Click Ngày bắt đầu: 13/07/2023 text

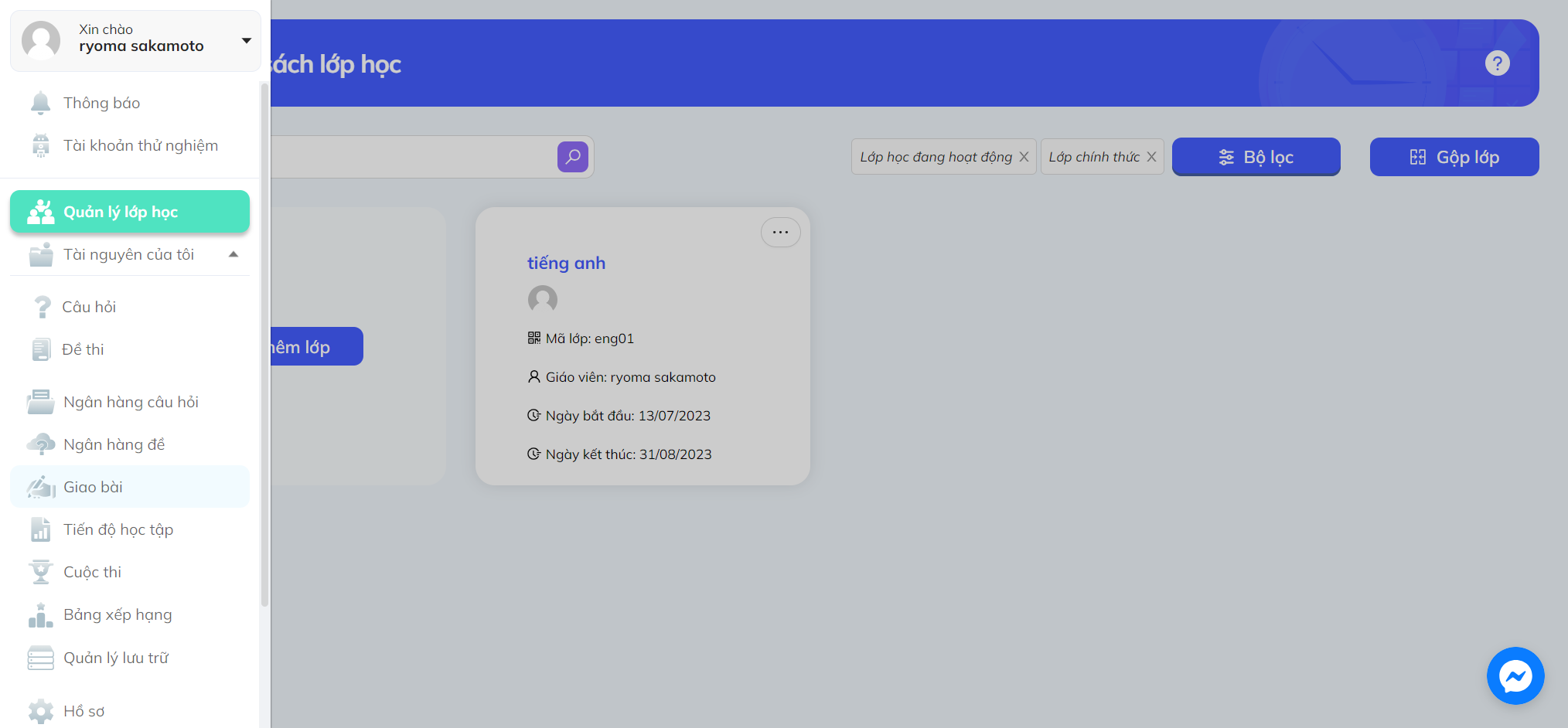[x=628, y=415]
